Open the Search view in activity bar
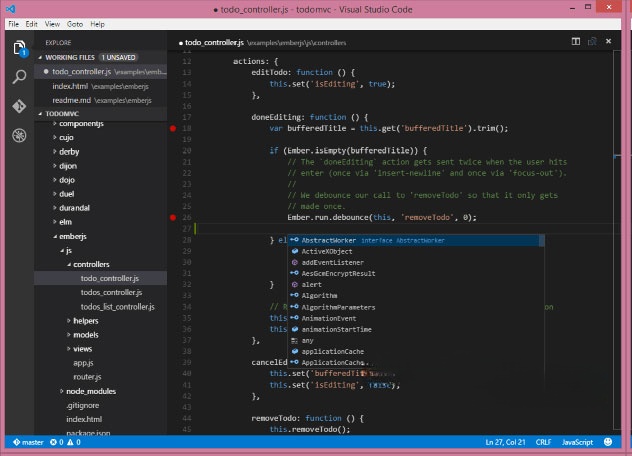Screen dimensions: 632x456 19,77
